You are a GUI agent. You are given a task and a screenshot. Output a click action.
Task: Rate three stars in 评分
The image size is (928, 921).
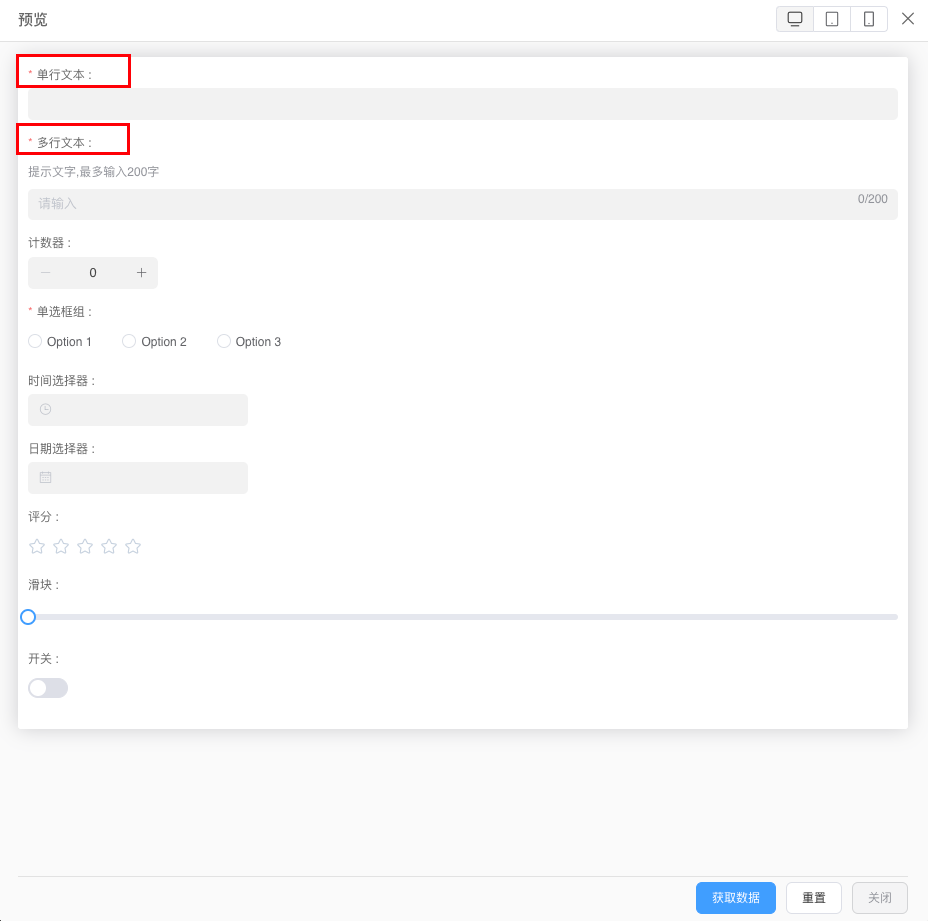tap(85, 546)
